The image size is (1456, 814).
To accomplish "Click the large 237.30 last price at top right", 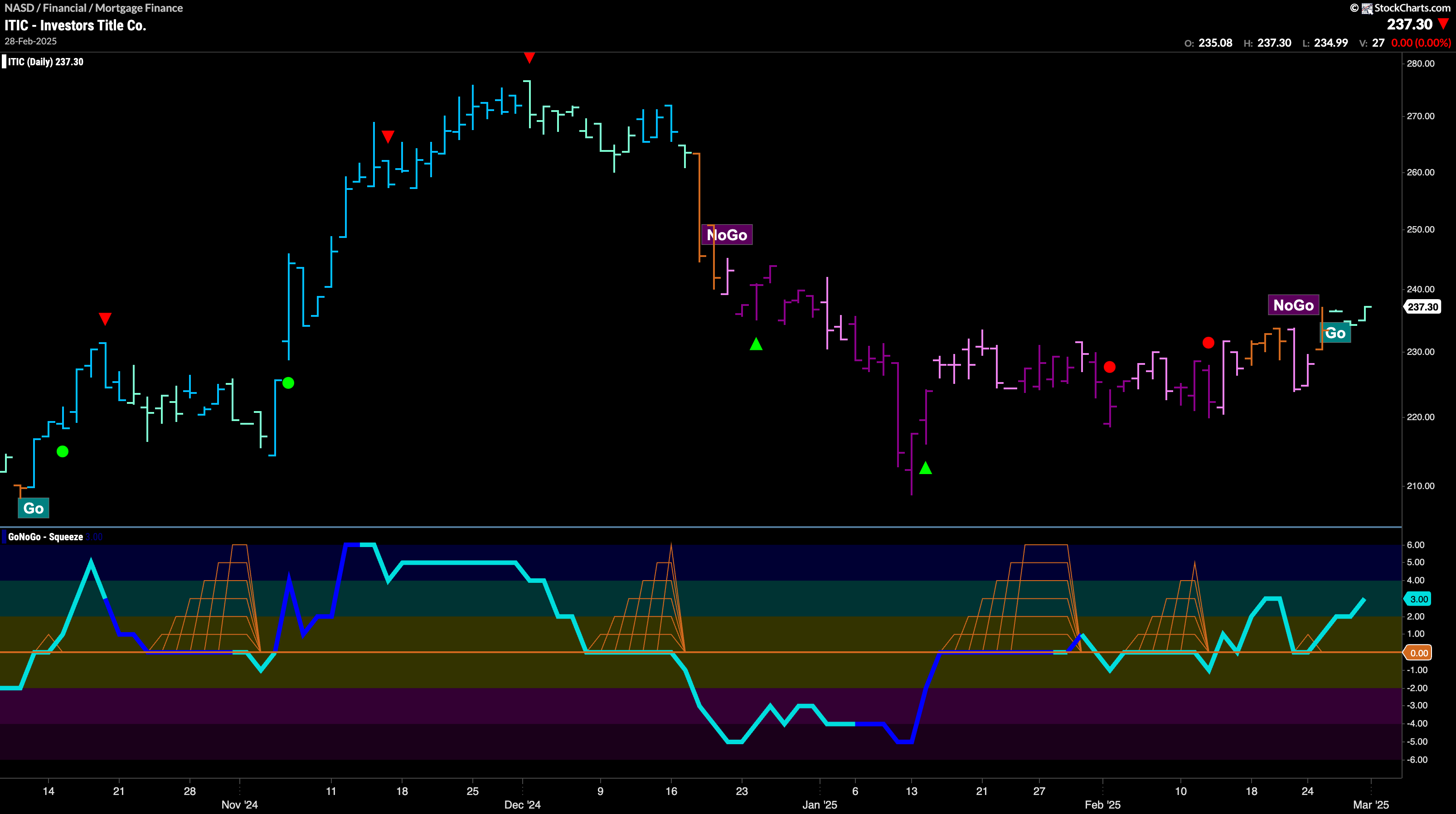I will point(1410,24).
